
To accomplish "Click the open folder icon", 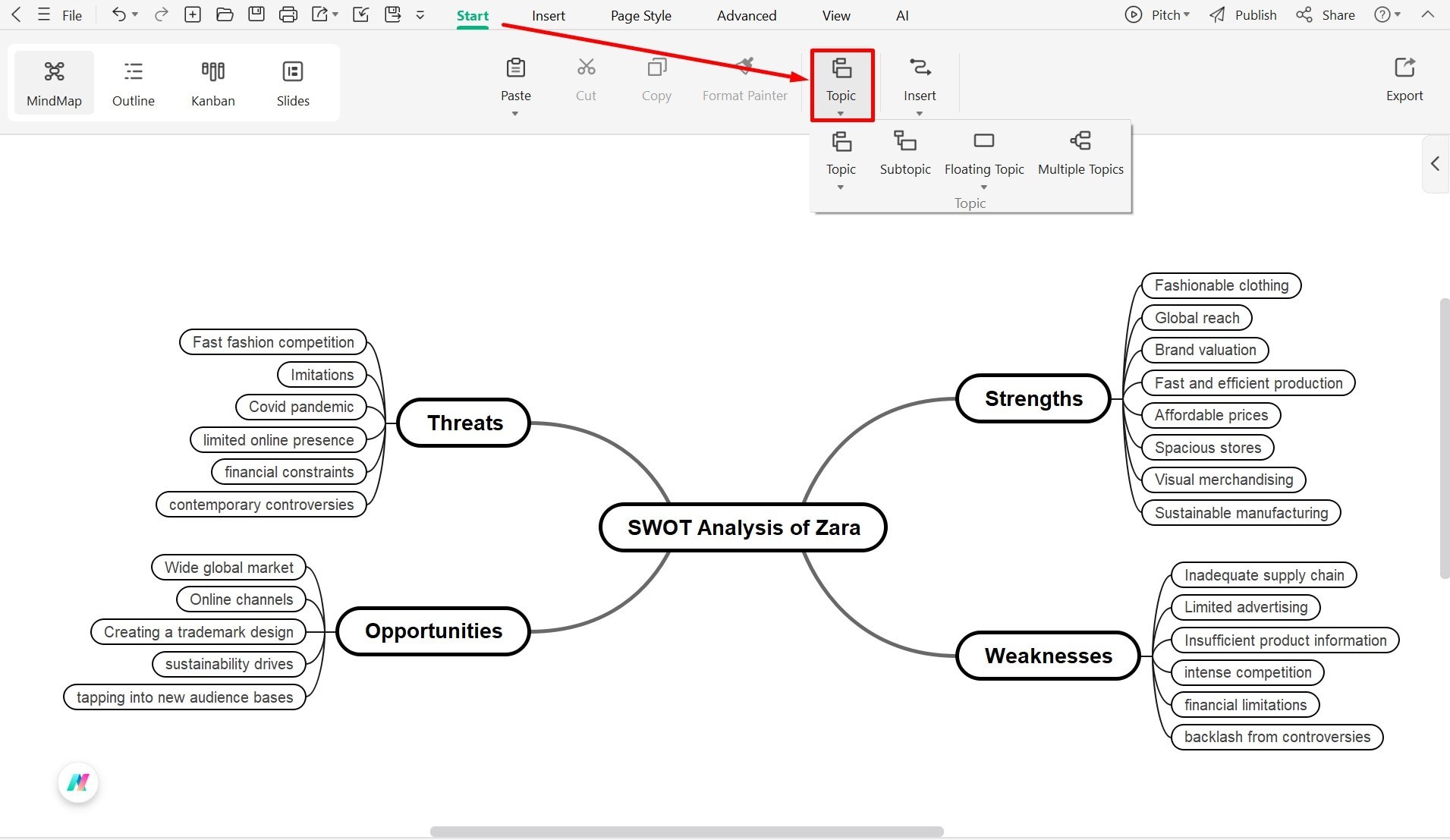I will [225, 14].
